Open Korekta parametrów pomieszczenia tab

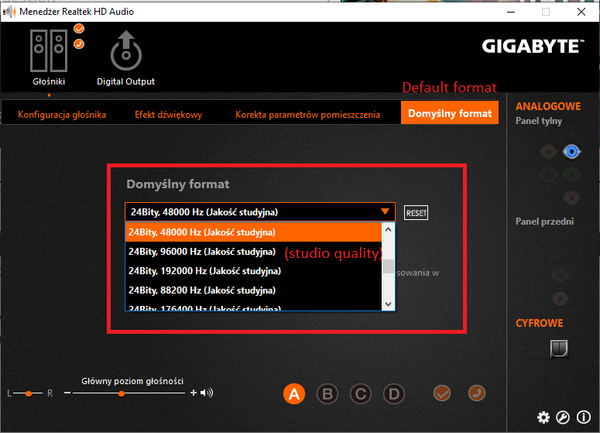click(x=308, y=115)
